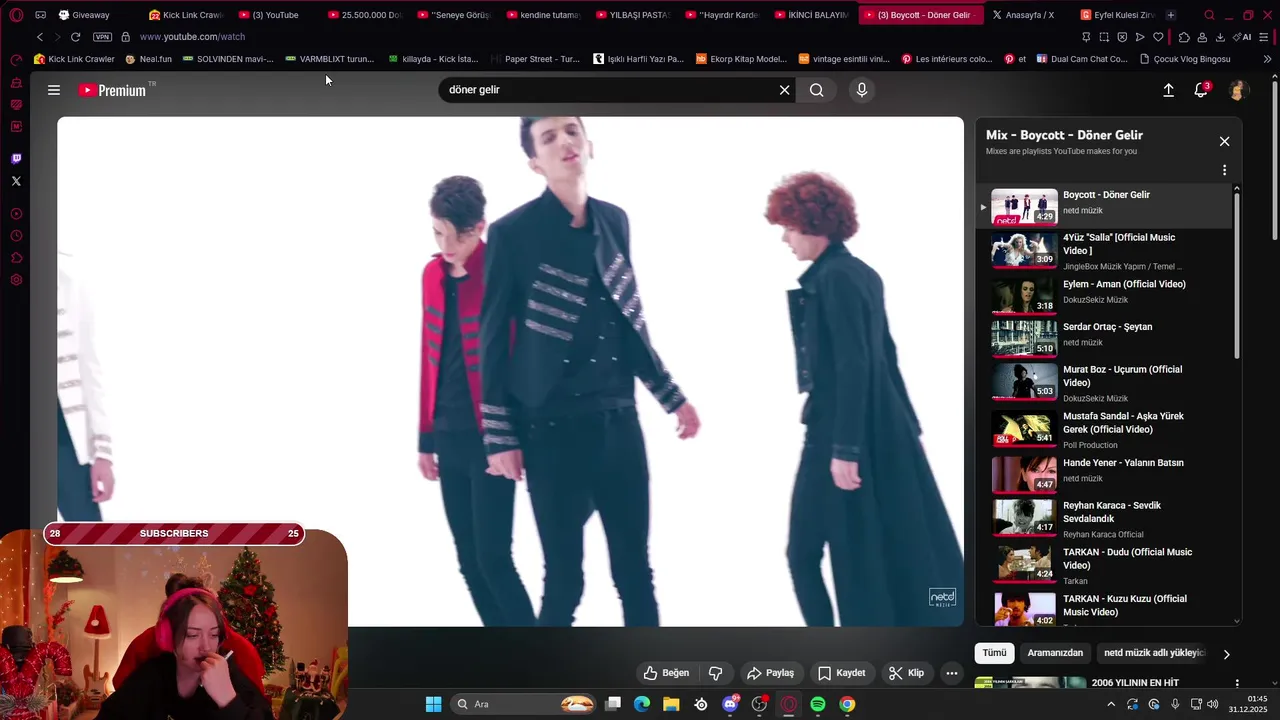This screenshot has width=1280, height=720.
Task: Open File Explorer from the taskbar
Action: pyautogui.click(x=671, y=704)
